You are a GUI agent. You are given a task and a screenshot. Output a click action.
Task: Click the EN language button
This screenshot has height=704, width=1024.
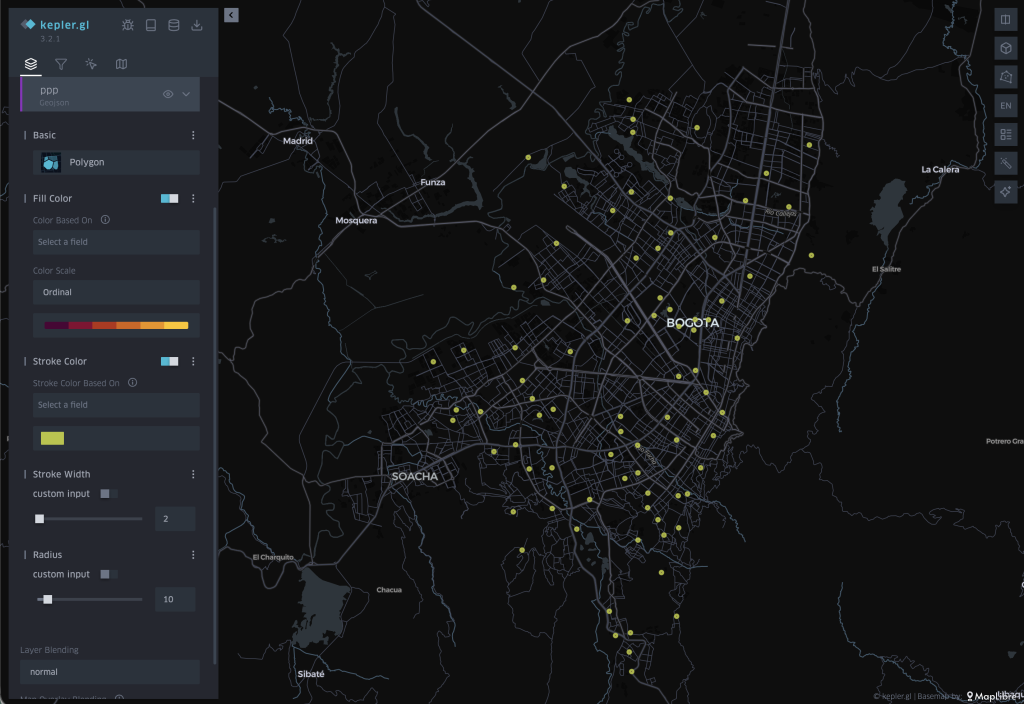1005,105
